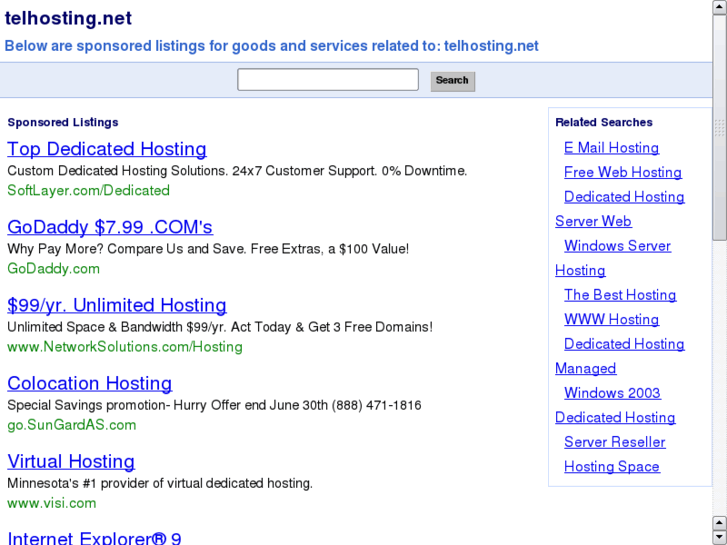727x545 pixels.
Task: Open the Colocation Hosting listing
Action: (x=89, y=383)
